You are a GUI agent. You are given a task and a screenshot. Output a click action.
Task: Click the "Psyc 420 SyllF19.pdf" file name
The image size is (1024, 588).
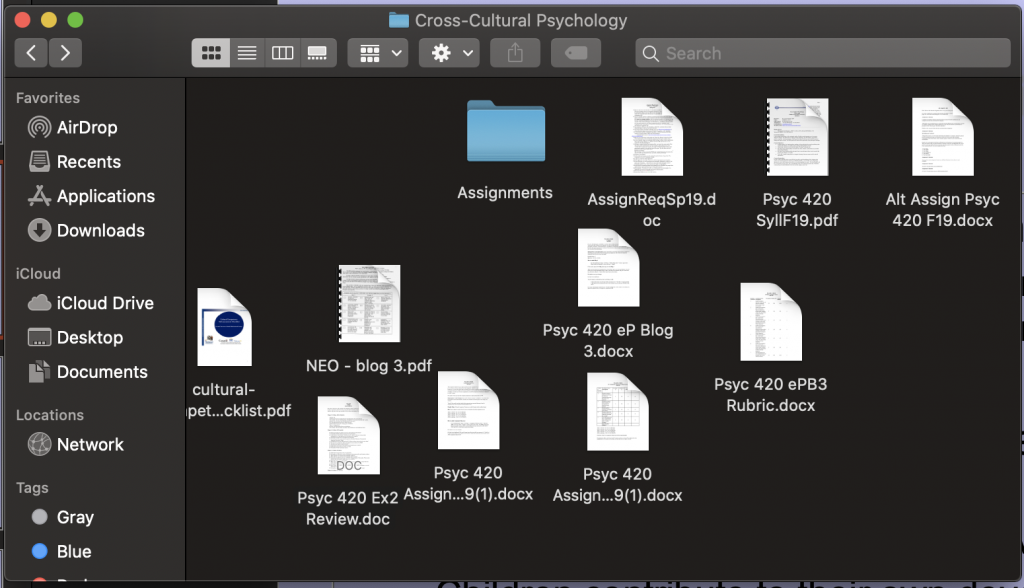pos(797,210)
